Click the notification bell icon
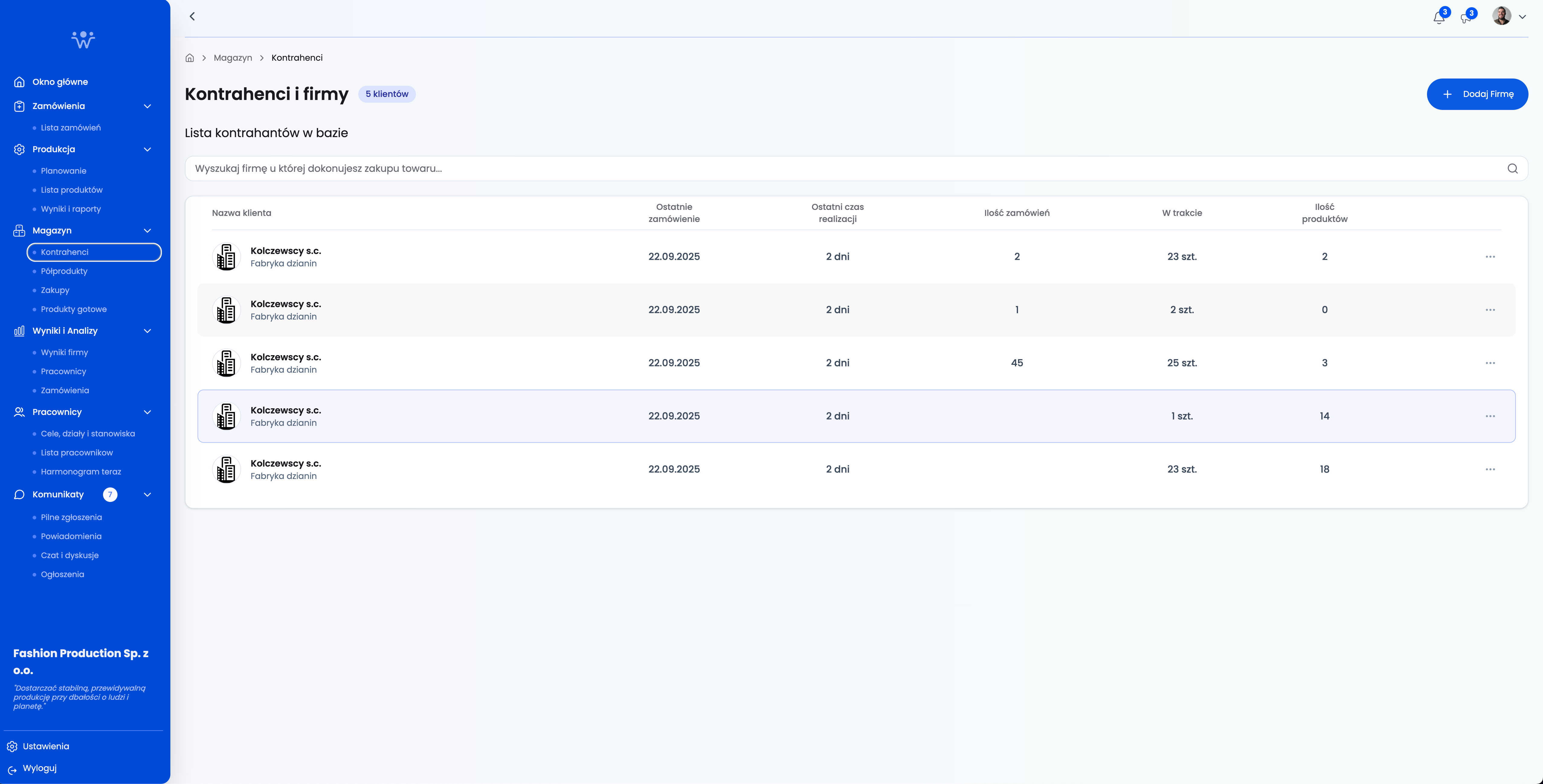The image size is (1543, 784). tap(1439, 18)
